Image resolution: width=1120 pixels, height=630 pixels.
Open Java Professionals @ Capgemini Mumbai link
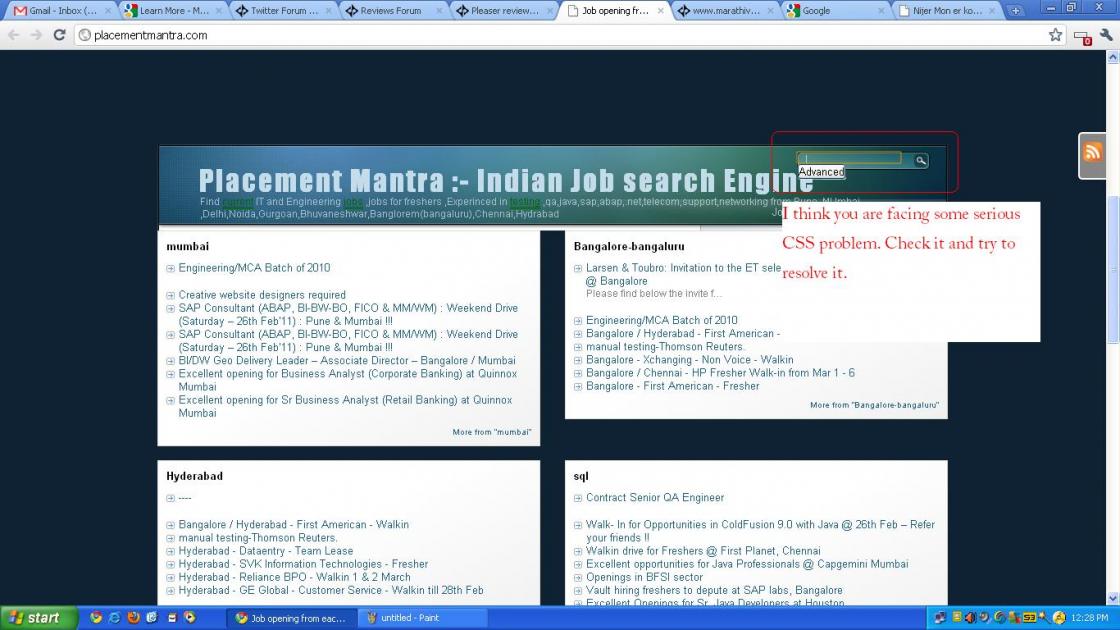click(747, 564)
